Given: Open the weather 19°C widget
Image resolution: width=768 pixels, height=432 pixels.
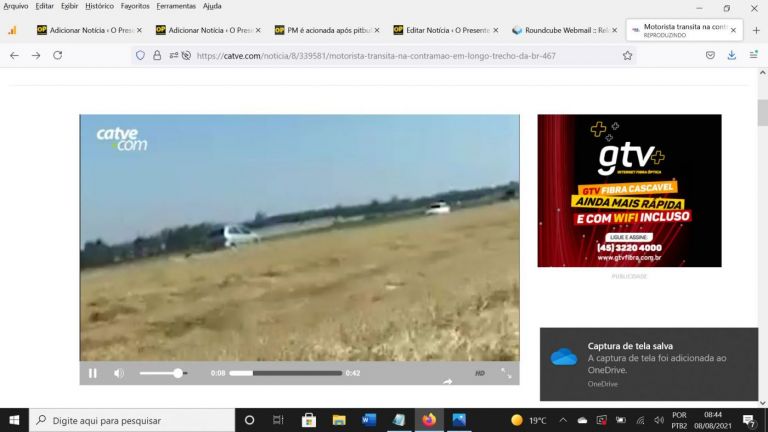Looking at the screenshot, I should pos(528,420).
